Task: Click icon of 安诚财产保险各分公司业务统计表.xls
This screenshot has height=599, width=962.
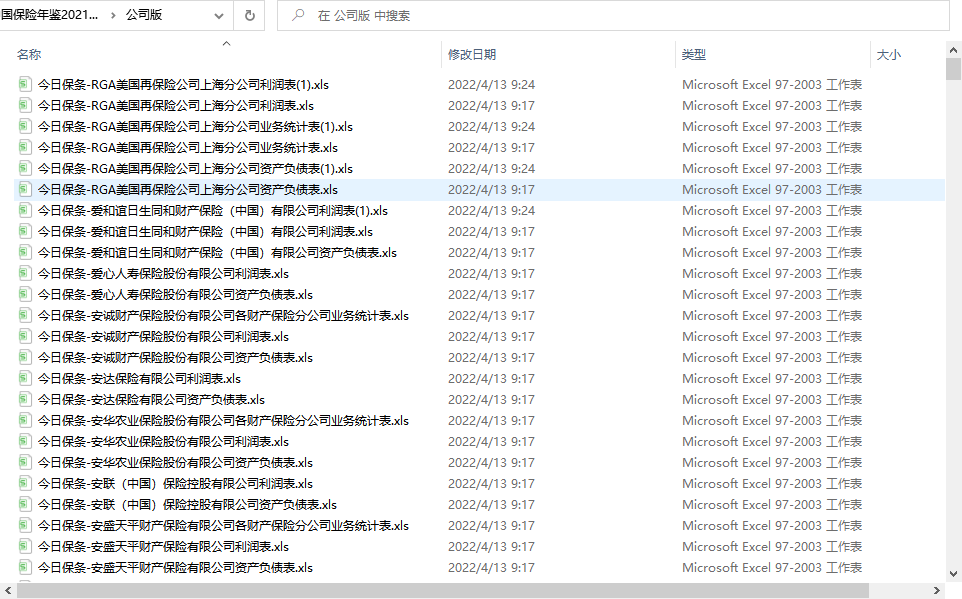Action: 25,315
